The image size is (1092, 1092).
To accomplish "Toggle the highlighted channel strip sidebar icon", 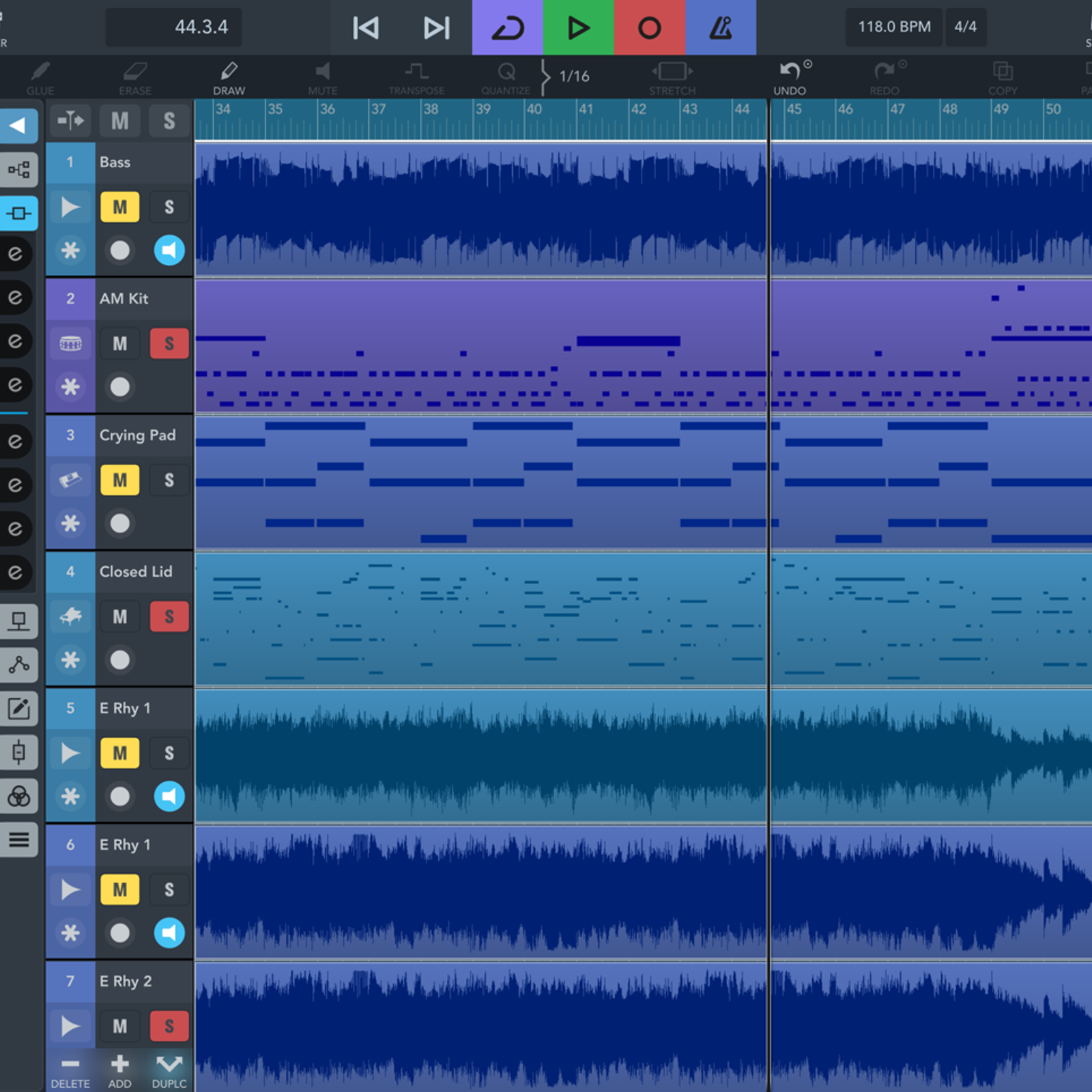I will click(18, 213).
